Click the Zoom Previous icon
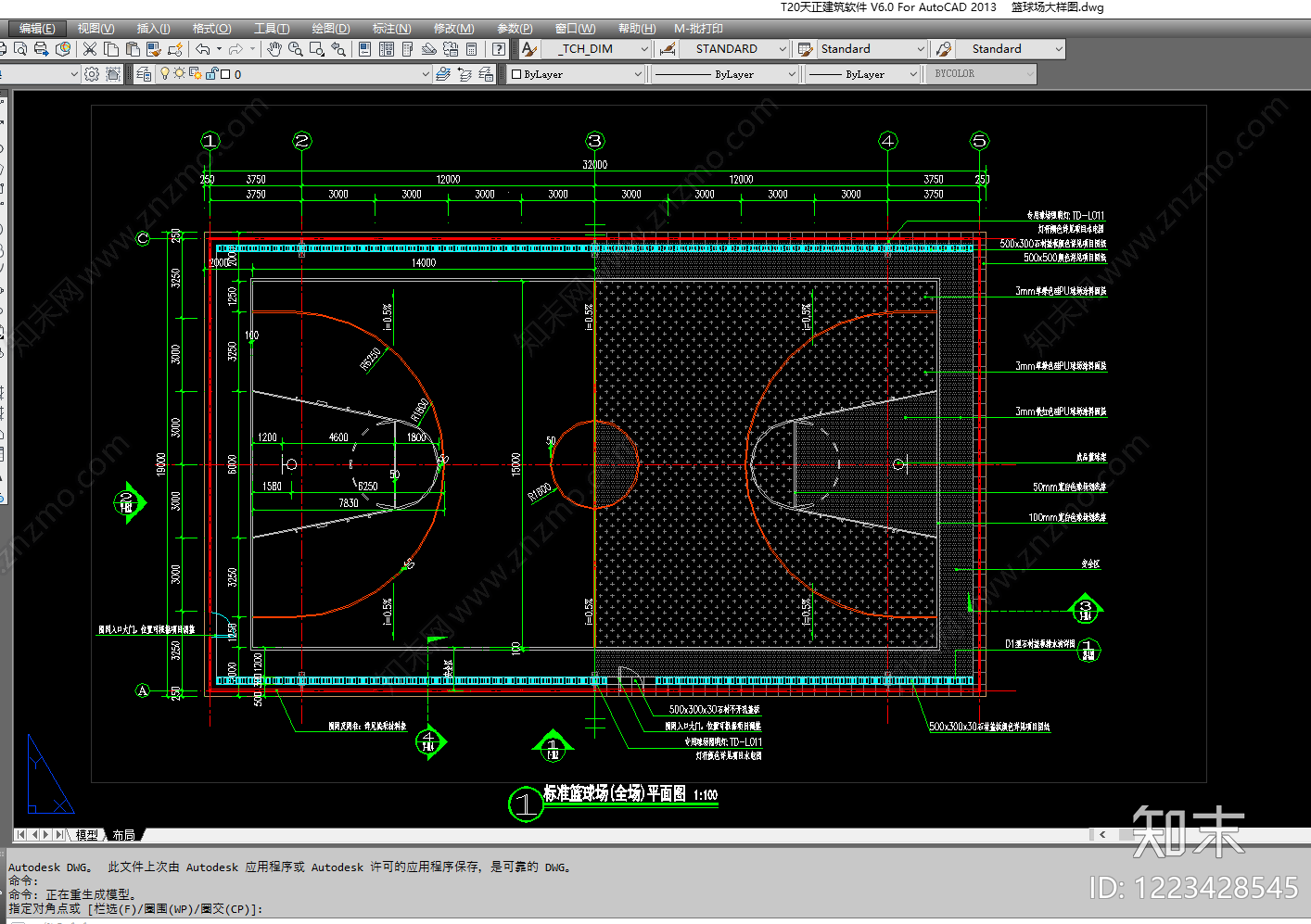Image resolution: width=1311 pixels, height=924 pixels. click(338, 48)
